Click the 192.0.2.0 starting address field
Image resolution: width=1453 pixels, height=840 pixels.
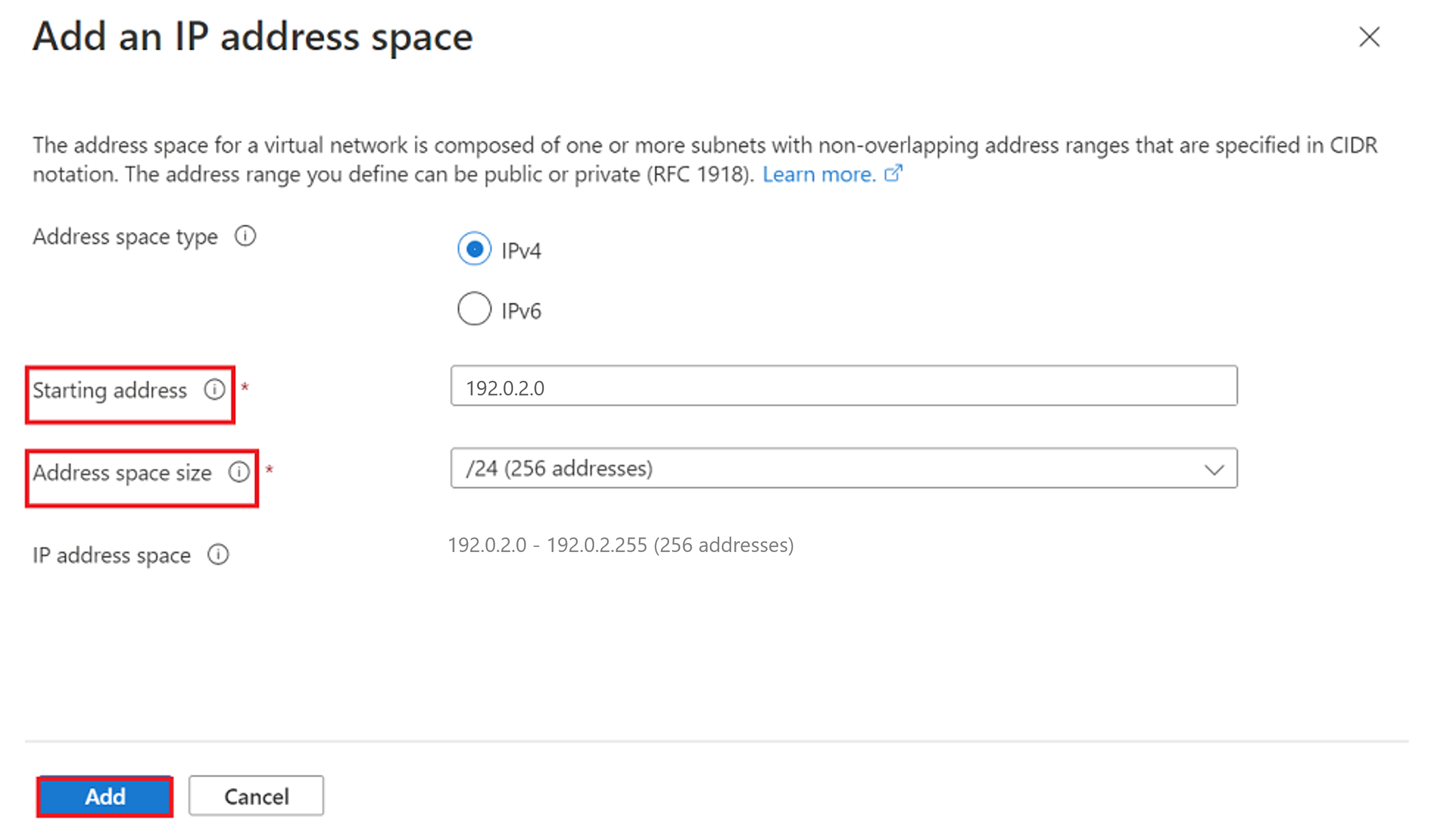coord(845,389)
